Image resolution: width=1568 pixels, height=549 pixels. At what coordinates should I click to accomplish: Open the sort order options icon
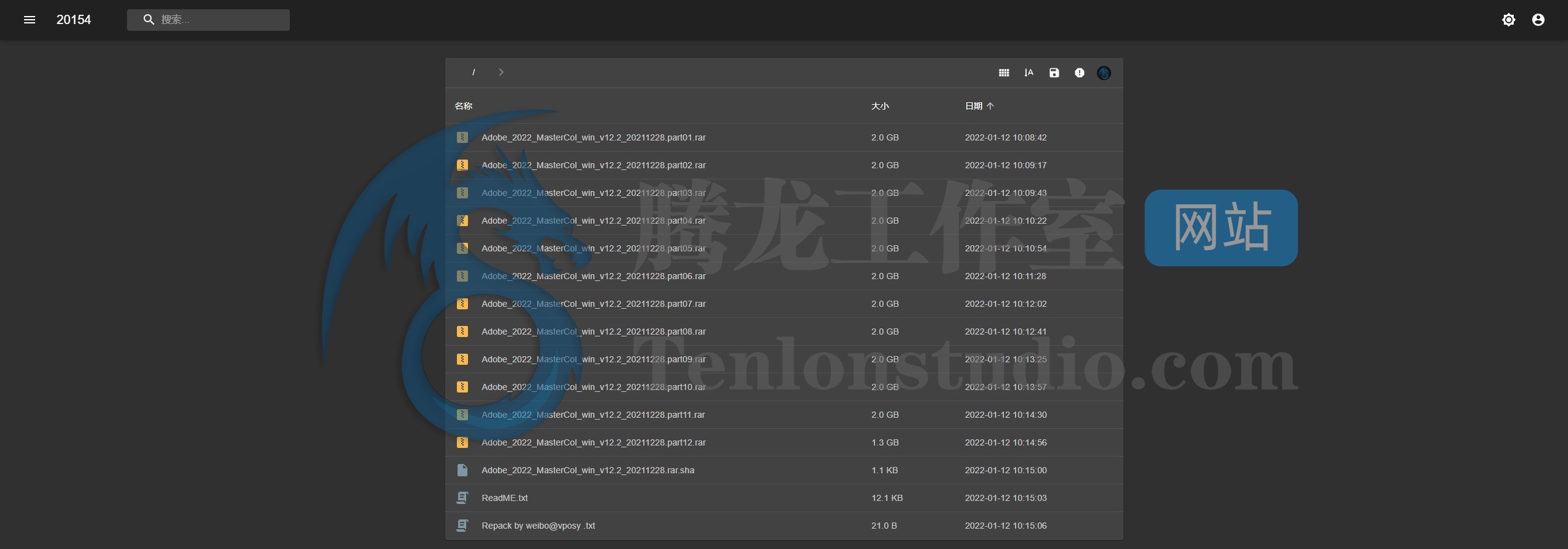[1029, 73]
